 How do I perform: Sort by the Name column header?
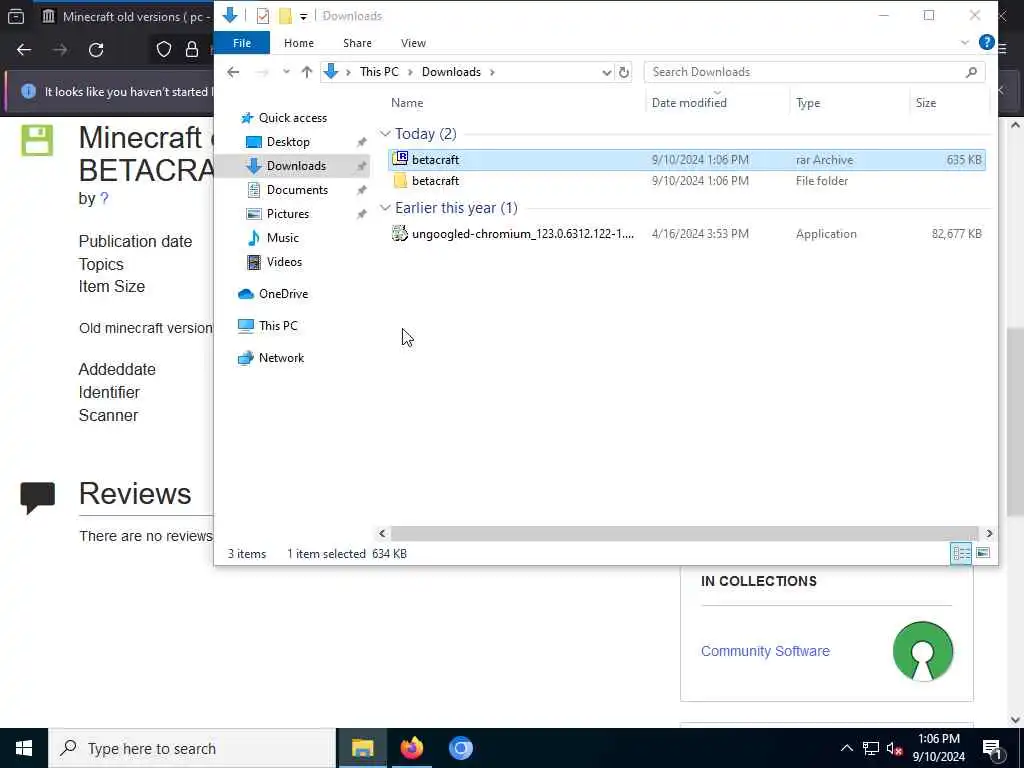coord(407,103)
